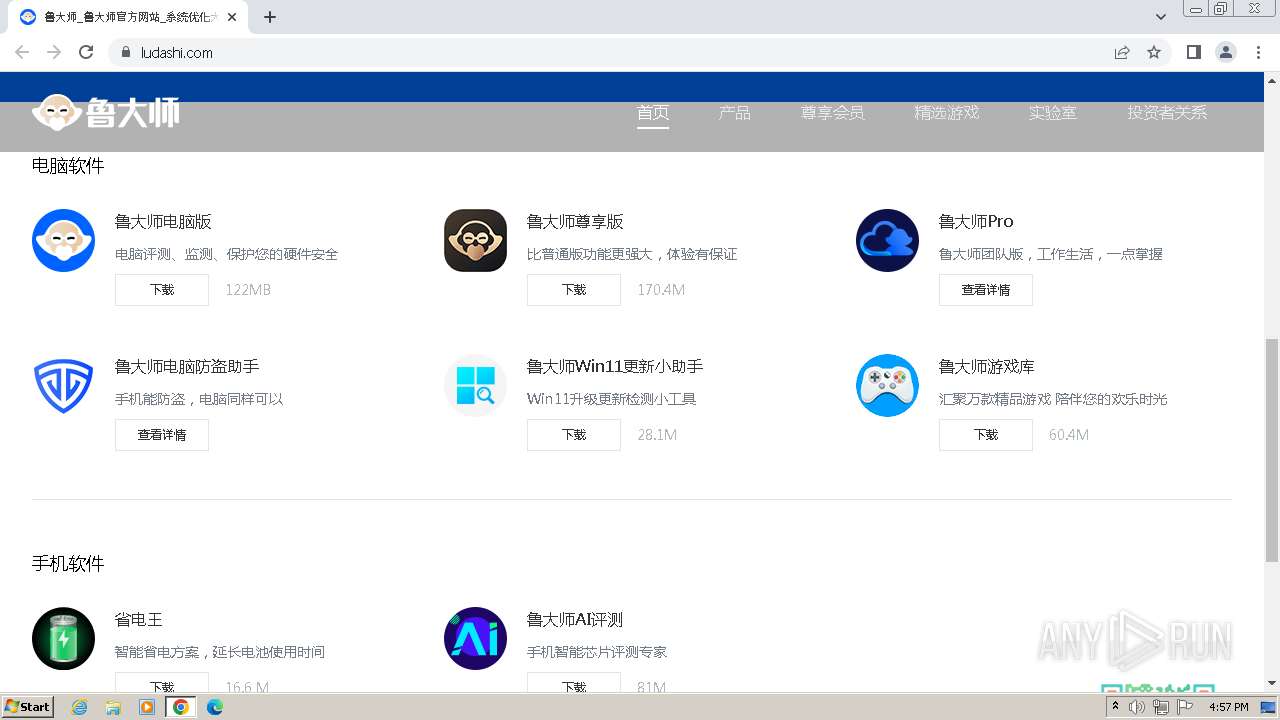Image resolution: width=1280 pixels, height=720 pixels.
Task: Download 鲁大师电脑版 122MB
Action: [x=162, y=290]
